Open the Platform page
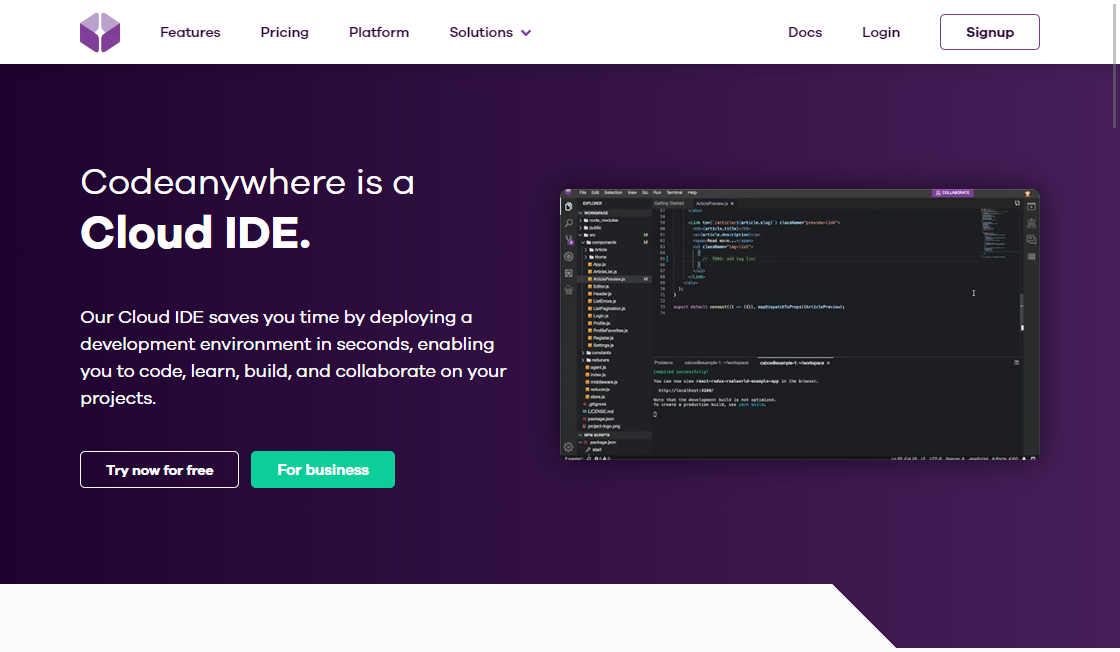The width and height of the screenshot is (1120, 652). pos(379,32)
